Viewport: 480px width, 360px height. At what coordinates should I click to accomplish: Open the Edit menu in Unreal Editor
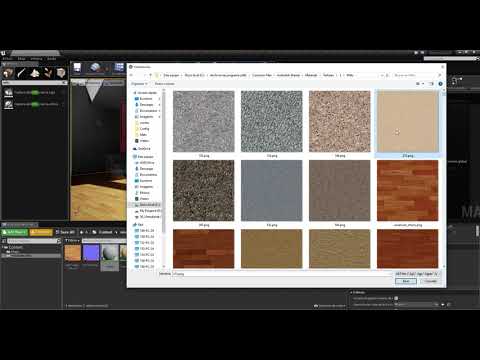pyautogui.click(x=21, y=59)
